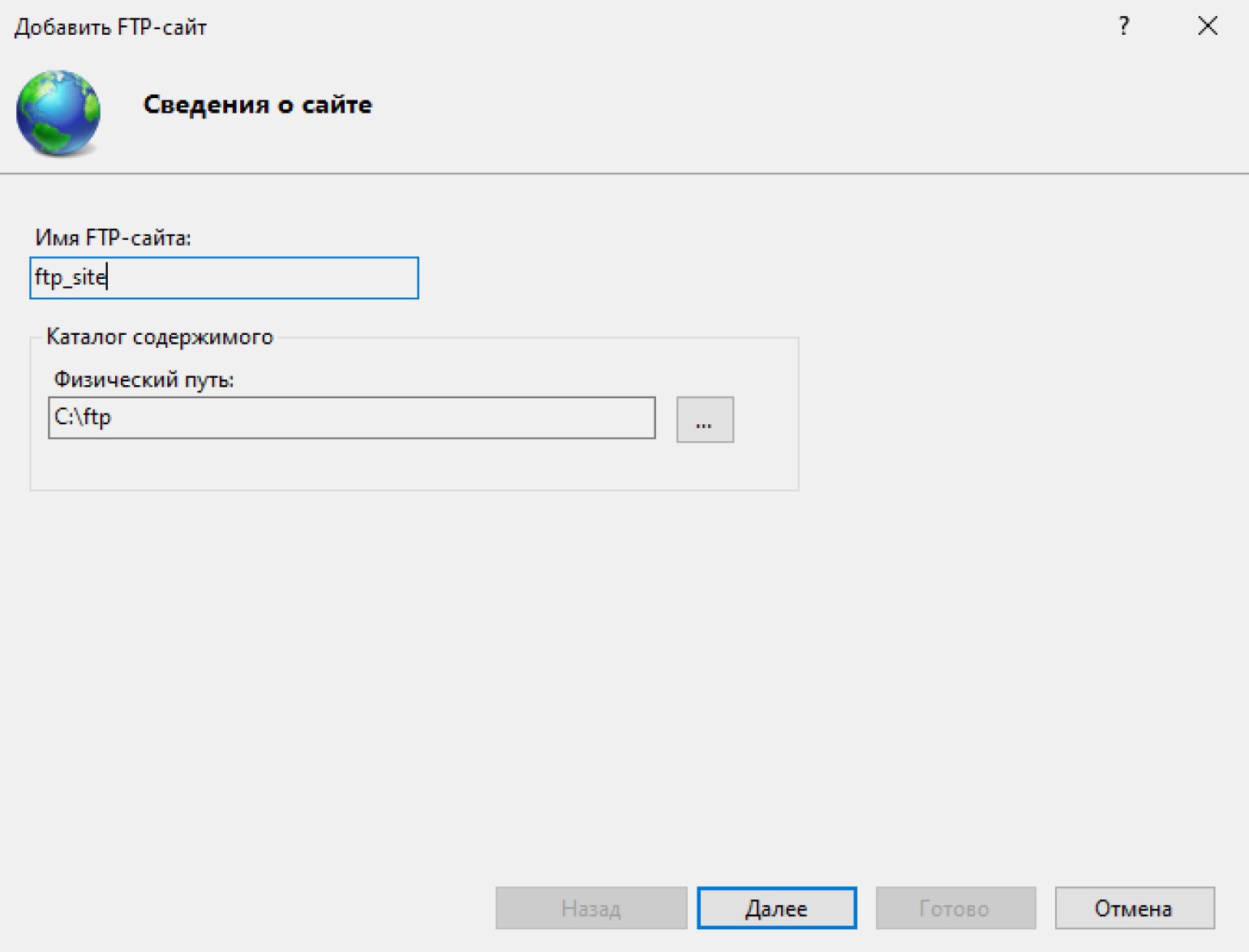Click the Имя FTP-сайта label
The image size is (1249, 952).
[113, 238]
